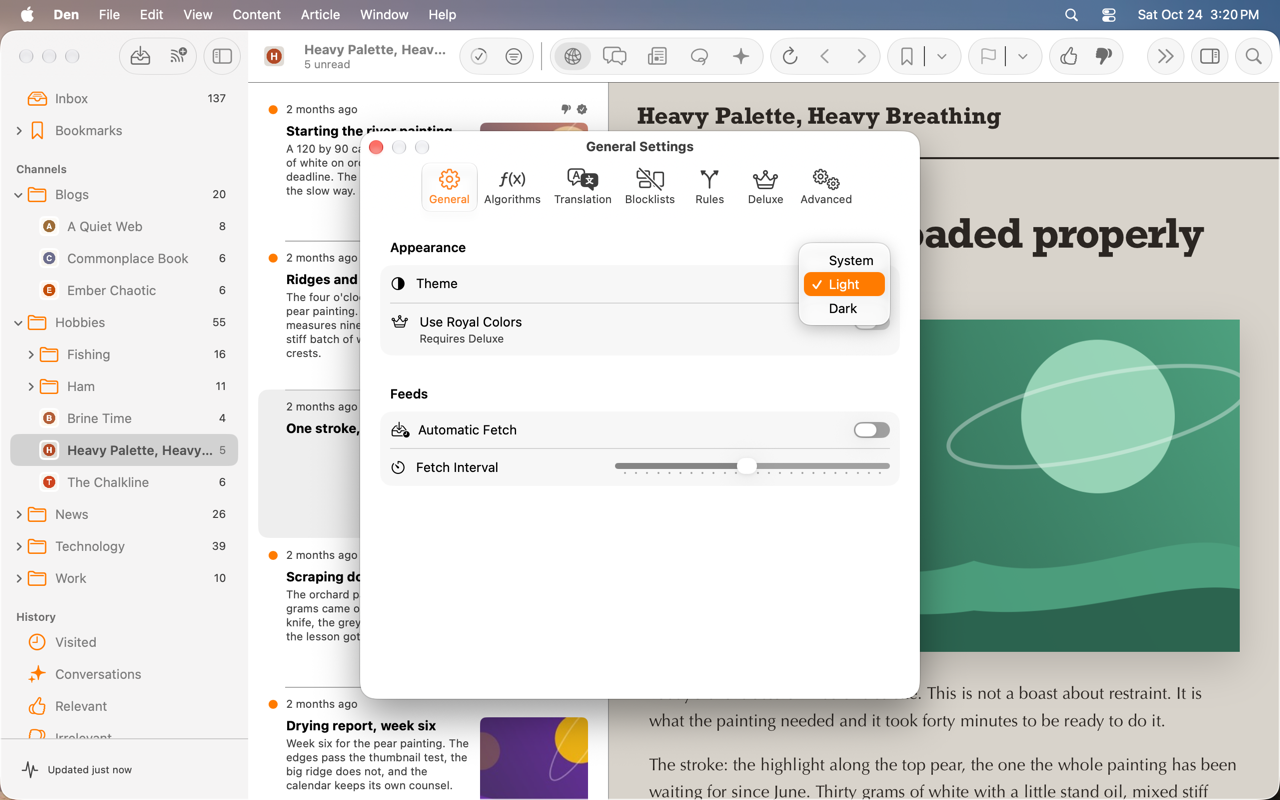Expand the News folder
The height and width of the screenshot is (800, 1280).
(x=19, y=515)
